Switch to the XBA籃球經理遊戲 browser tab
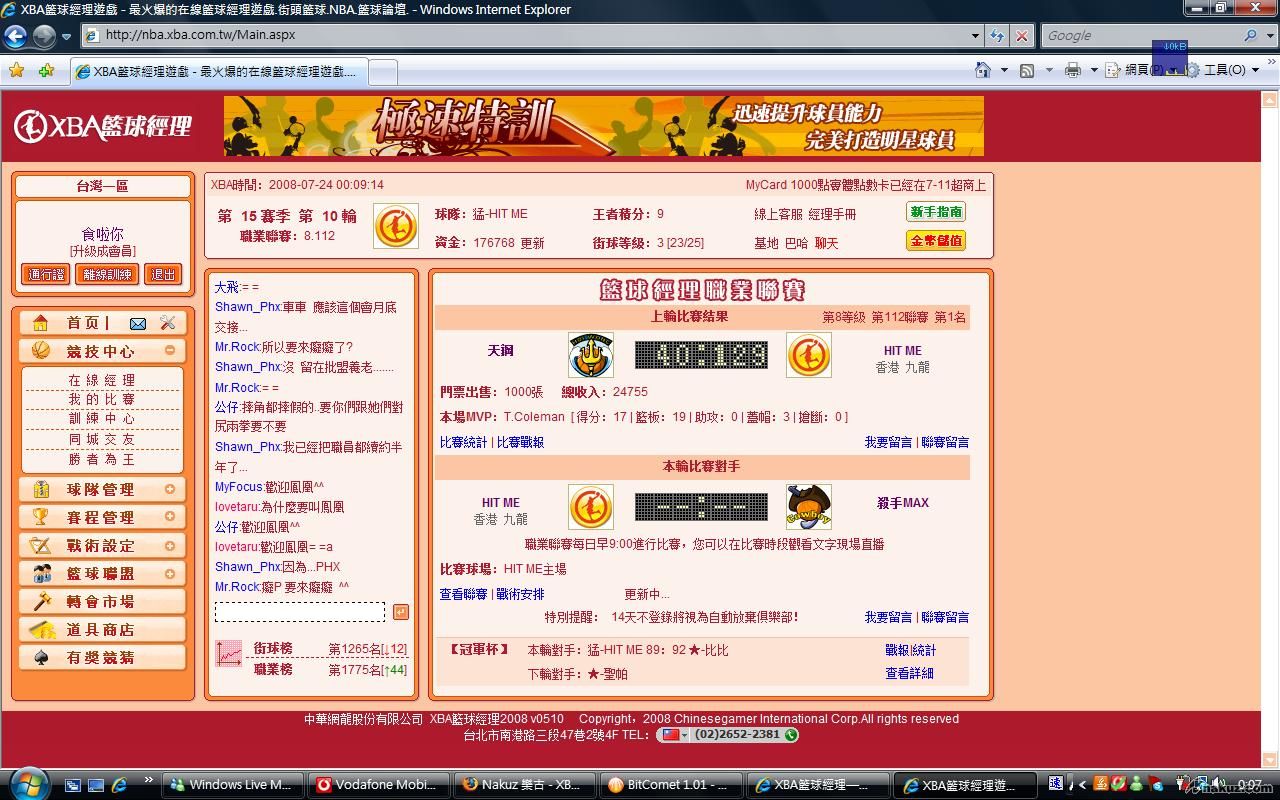The height and width of the screenshot is (800, 1280). [x=217, y=72]
